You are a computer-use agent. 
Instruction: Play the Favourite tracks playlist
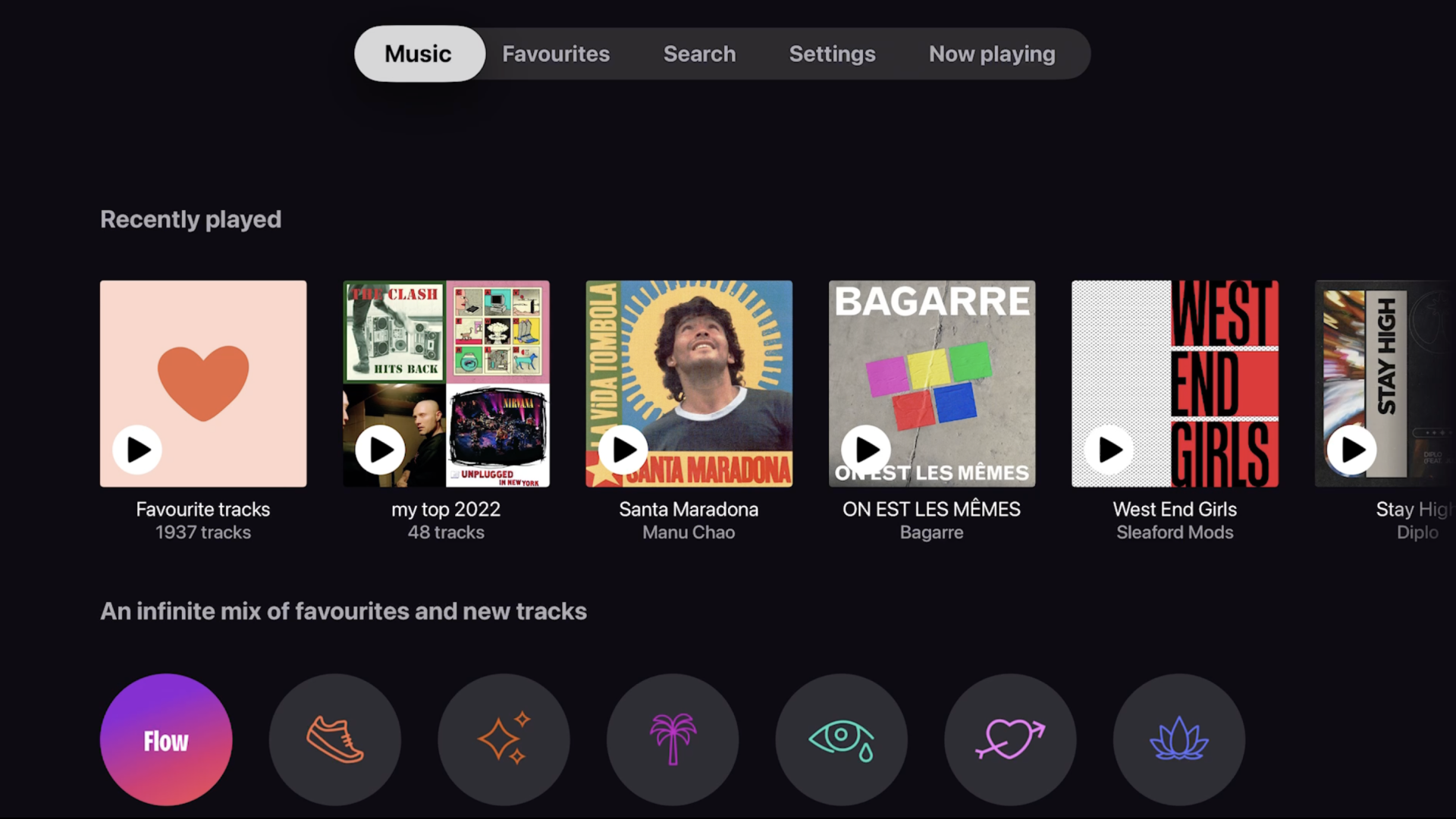[x=137, y=450]
